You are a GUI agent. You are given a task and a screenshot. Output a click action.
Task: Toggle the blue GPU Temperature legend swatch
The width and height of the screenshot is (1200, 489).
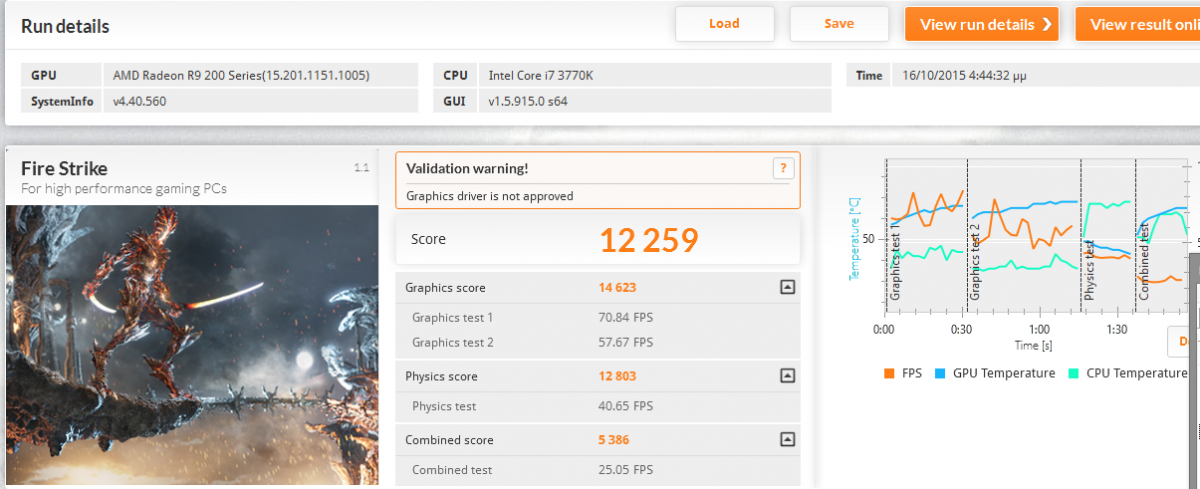(941, 373)
